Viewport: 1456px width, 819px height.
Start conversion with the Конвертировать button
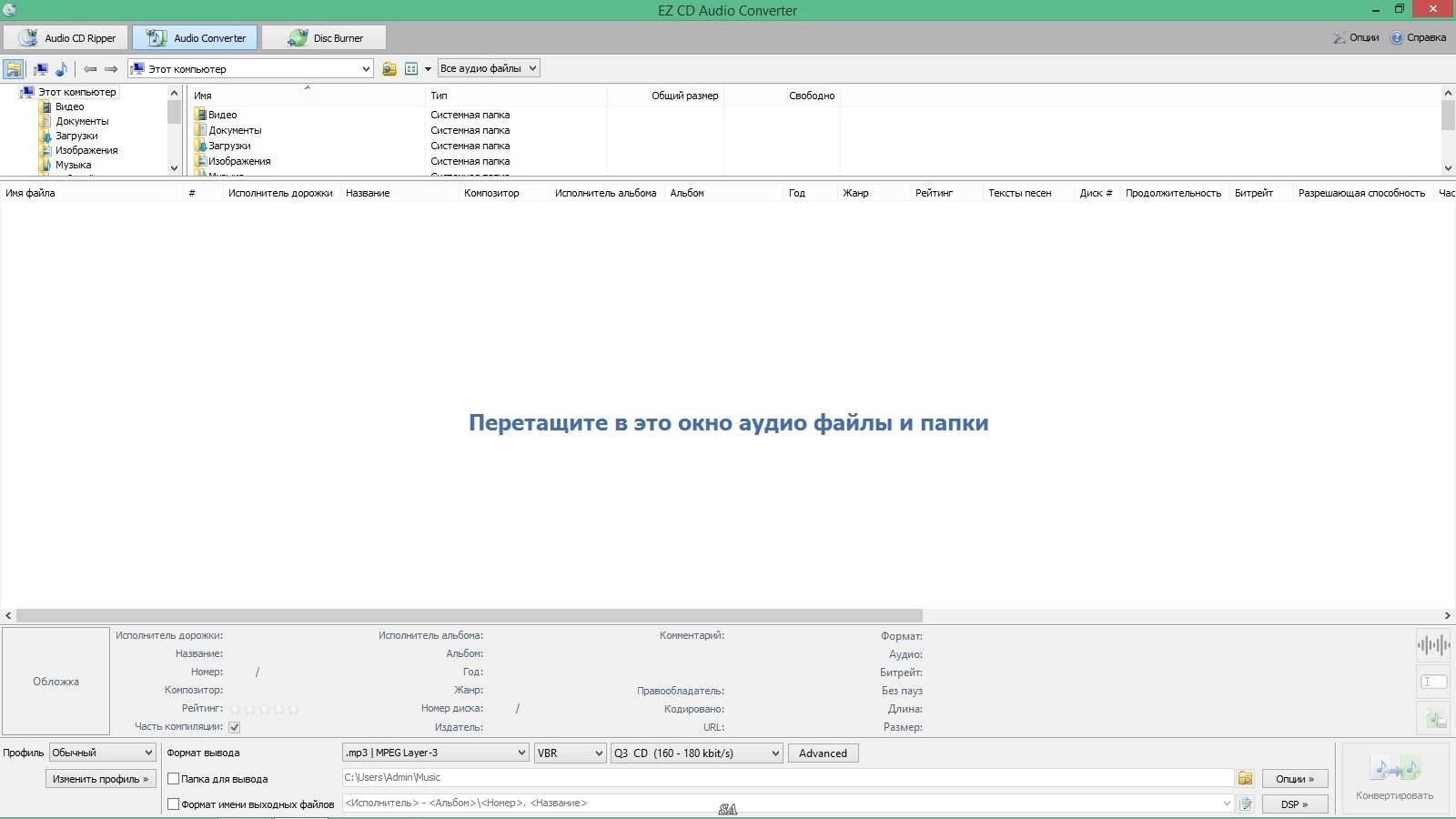tap(1394, 779)
